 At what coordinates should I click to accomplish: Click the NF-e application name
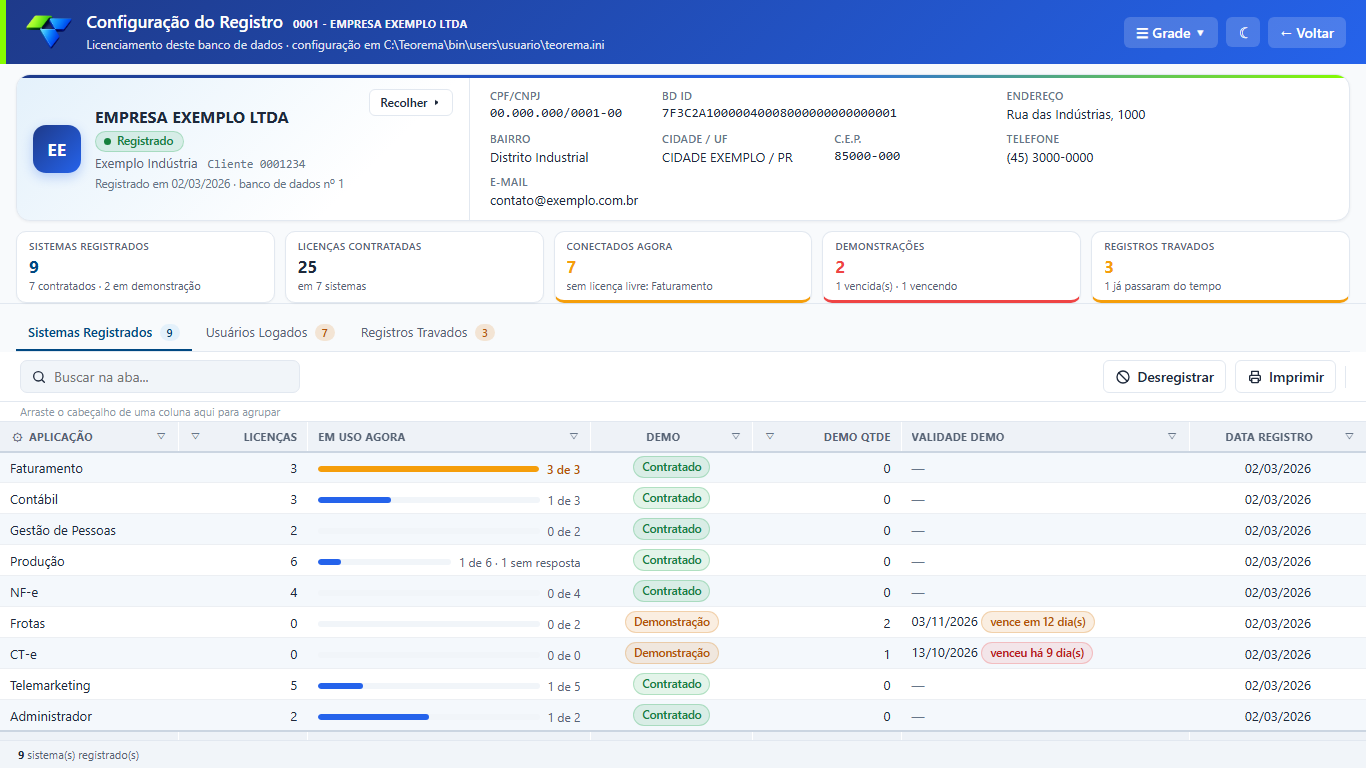[24, 592]
